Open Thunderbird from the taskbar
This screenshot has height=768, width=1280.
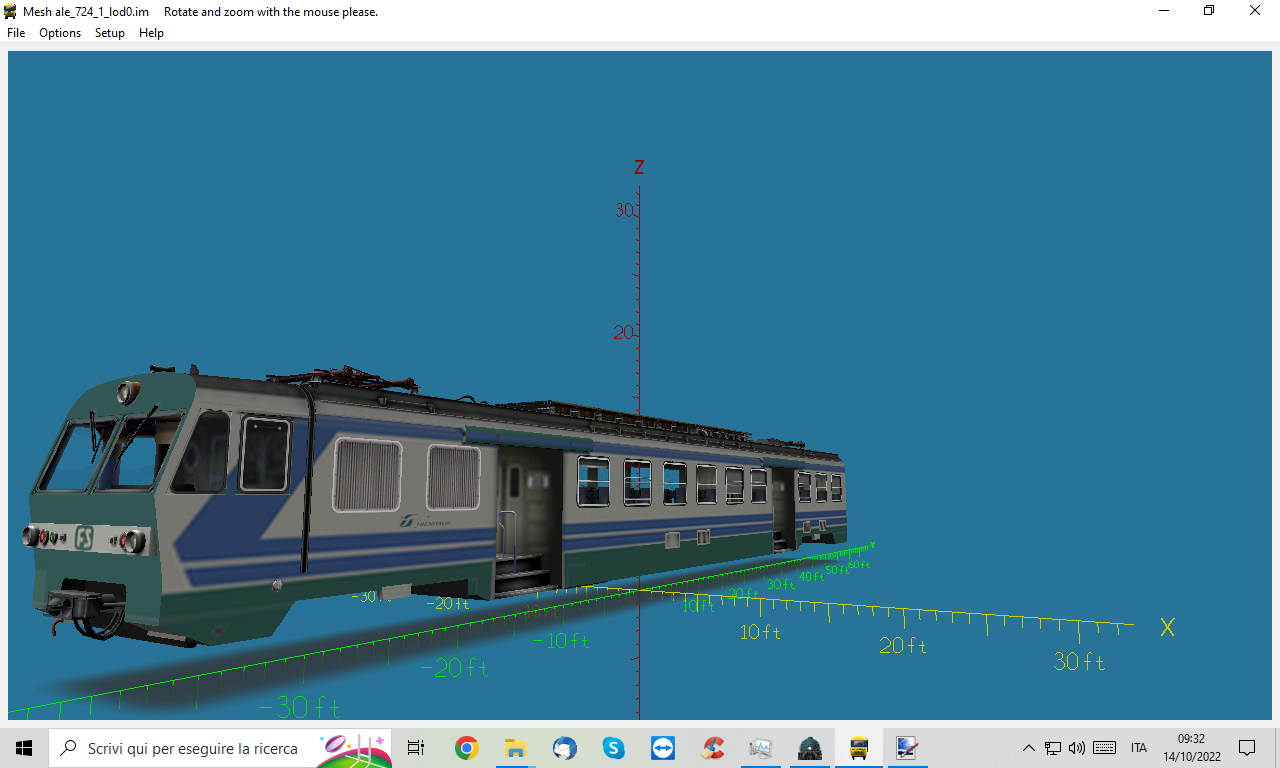click(564, 748)
